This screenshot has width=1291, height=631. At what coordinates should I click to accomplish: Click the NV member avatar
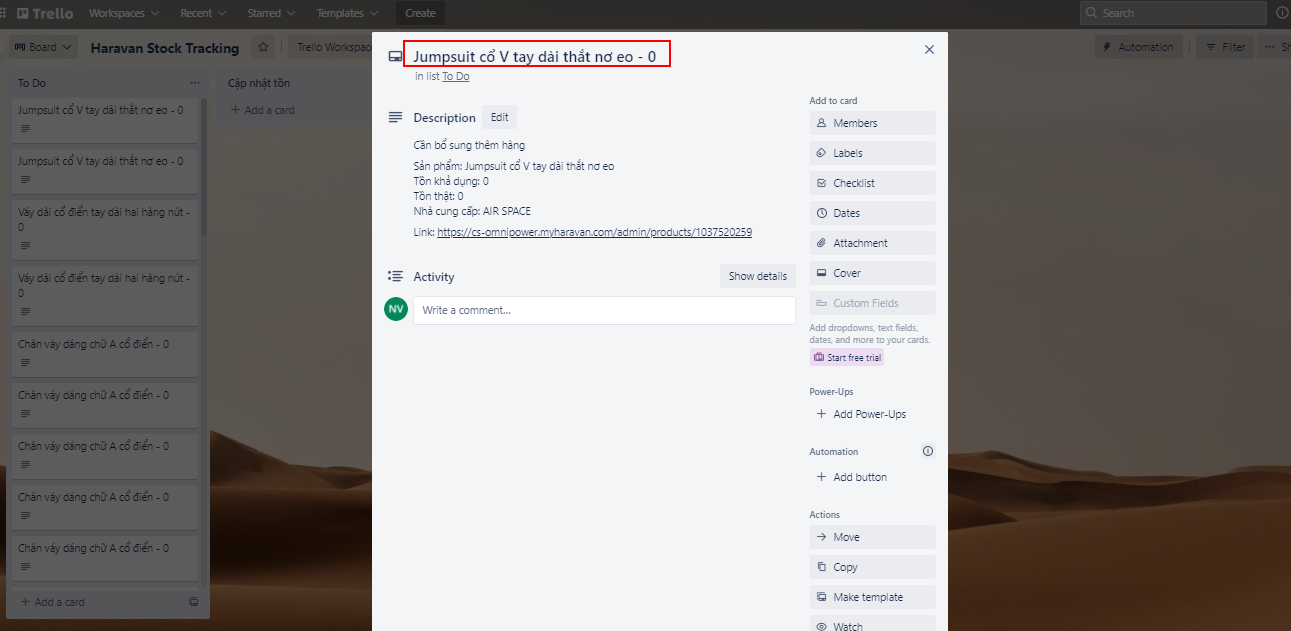pos(396,309)
